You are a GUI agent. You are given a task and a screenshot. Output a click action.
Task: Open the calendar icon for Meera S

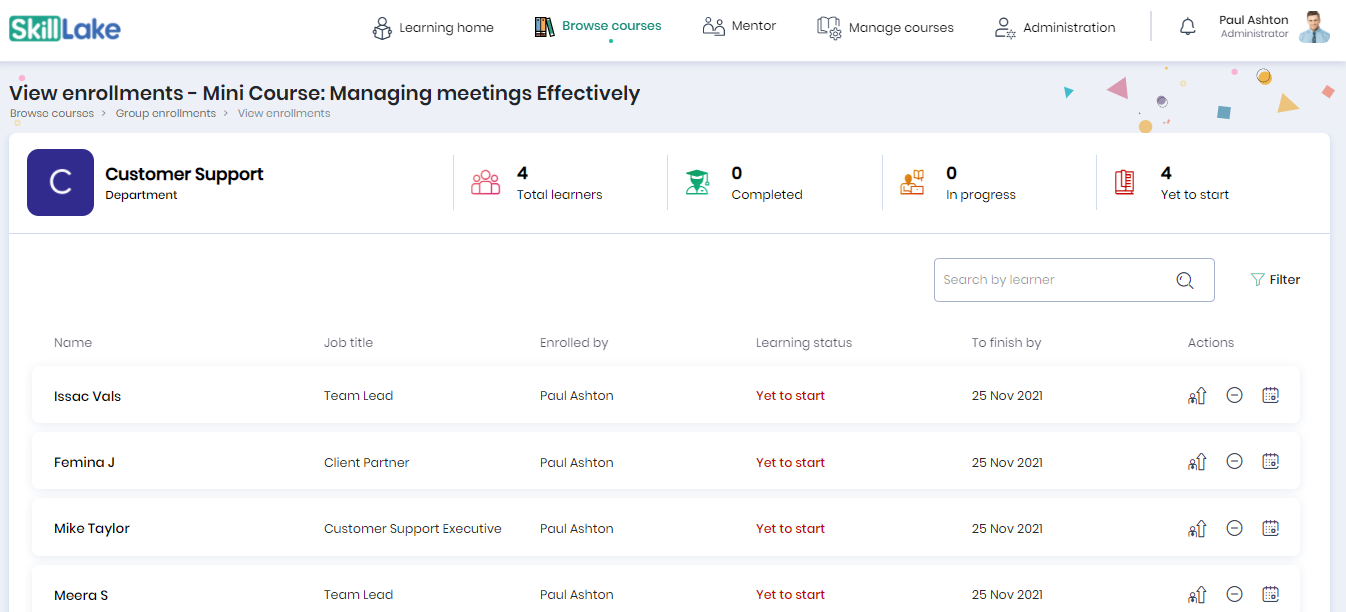[x=1270, y=594]
